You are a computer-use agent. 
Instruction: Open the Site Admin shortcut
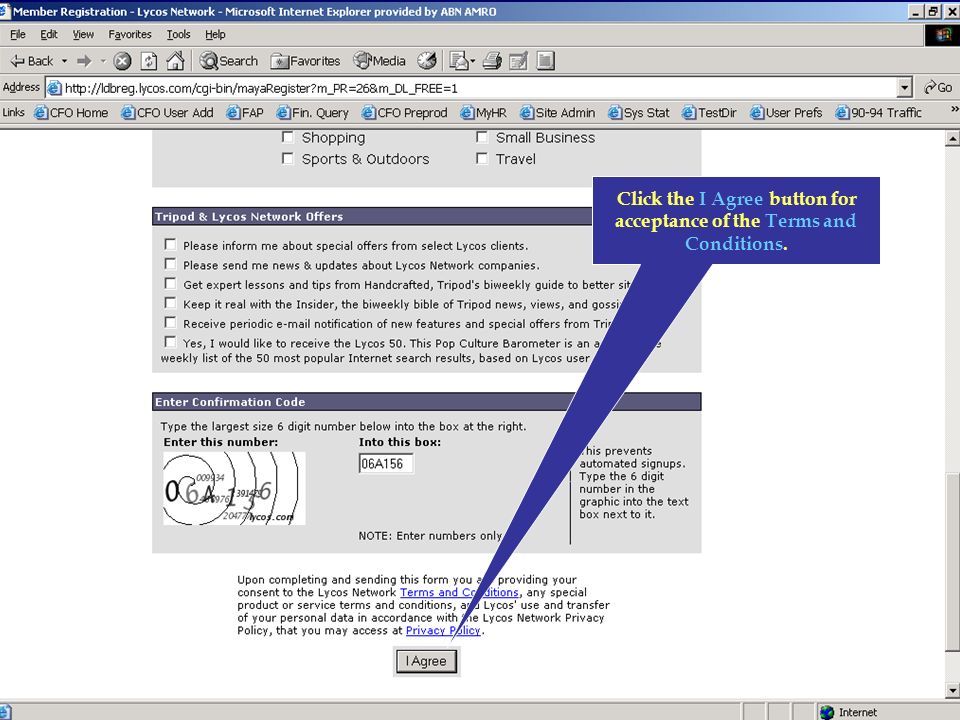[557, 113]
